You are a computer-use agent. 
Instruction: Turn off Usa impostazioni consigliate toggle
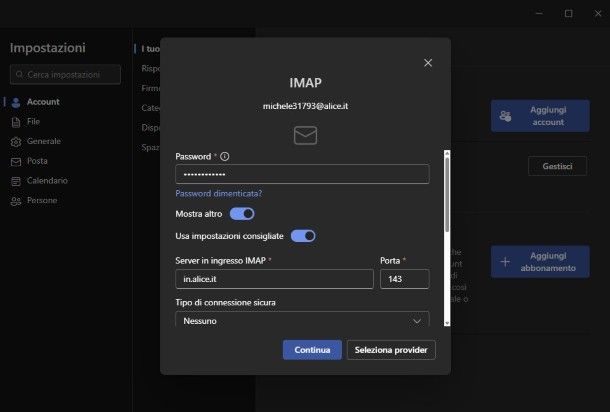303,236
